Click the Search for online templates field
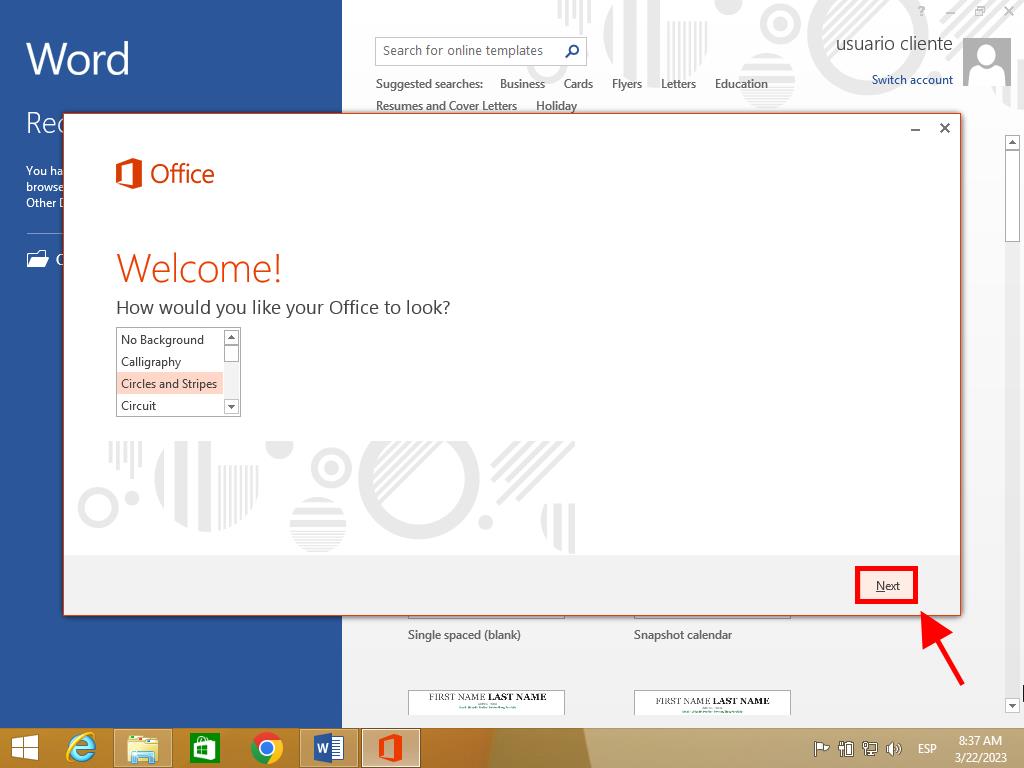 [465, 51]
